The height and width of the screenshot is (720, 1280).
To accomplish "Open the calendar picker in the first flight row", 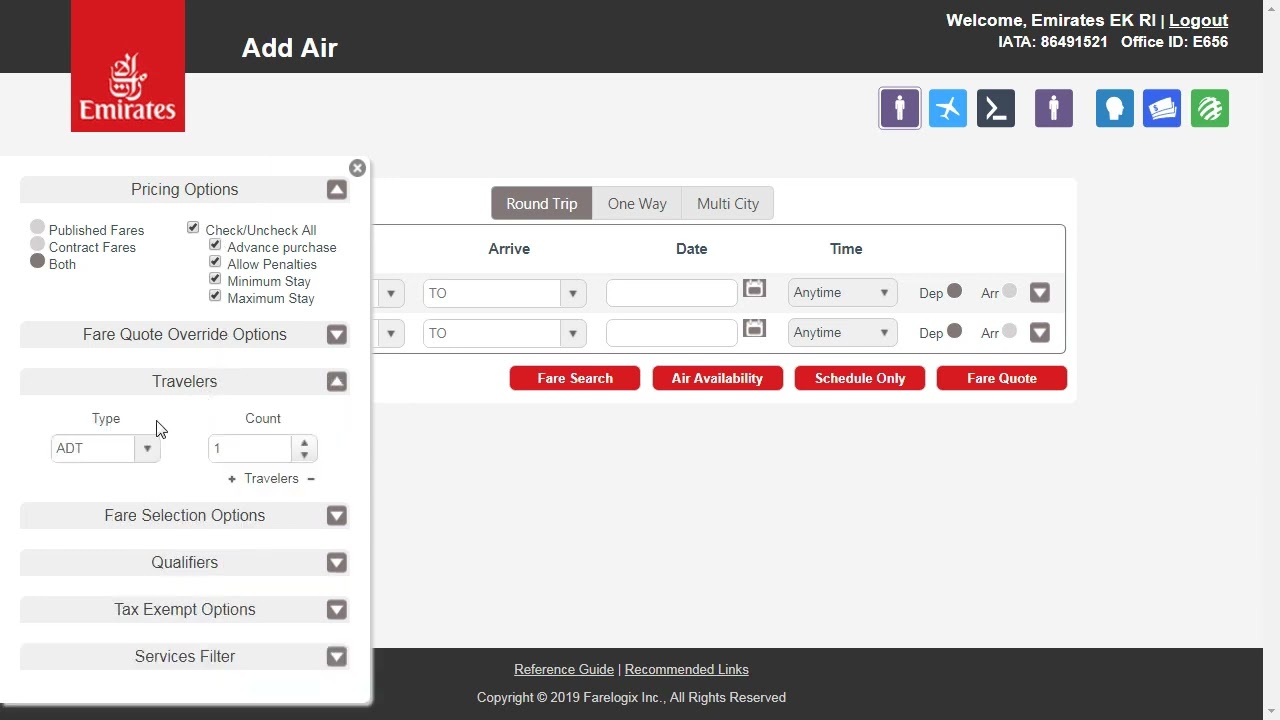I will [x=754, y=289].
